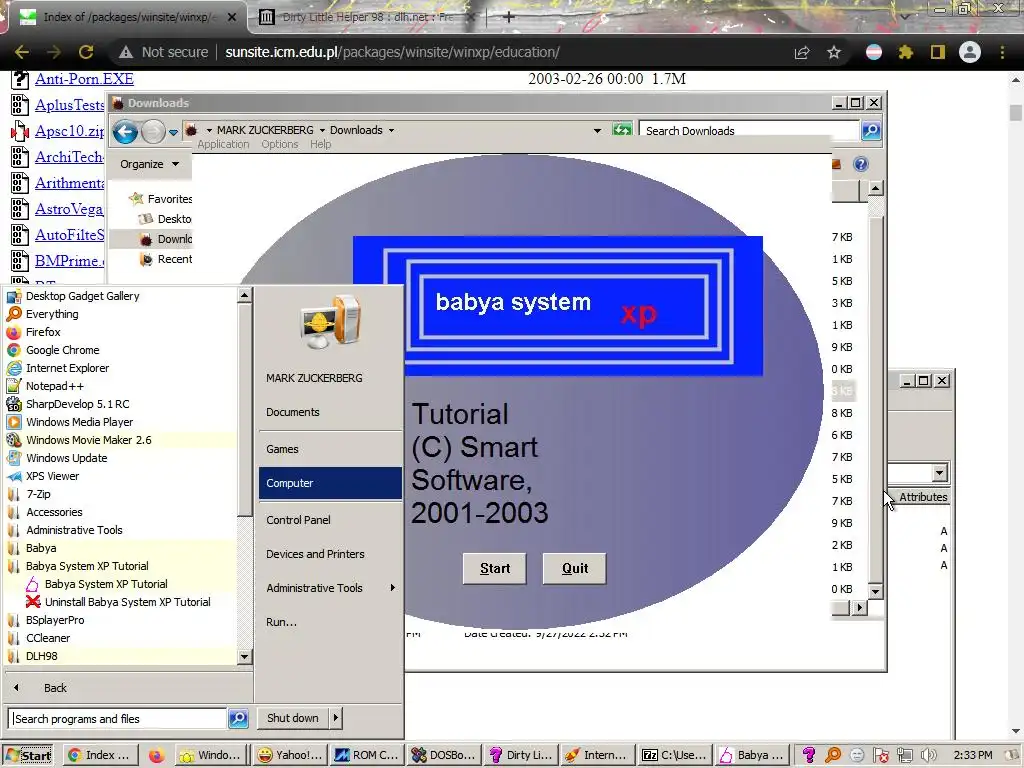Click the Search Downloads input field
Screen dimensions: 1024x768
tap(749, 131)
